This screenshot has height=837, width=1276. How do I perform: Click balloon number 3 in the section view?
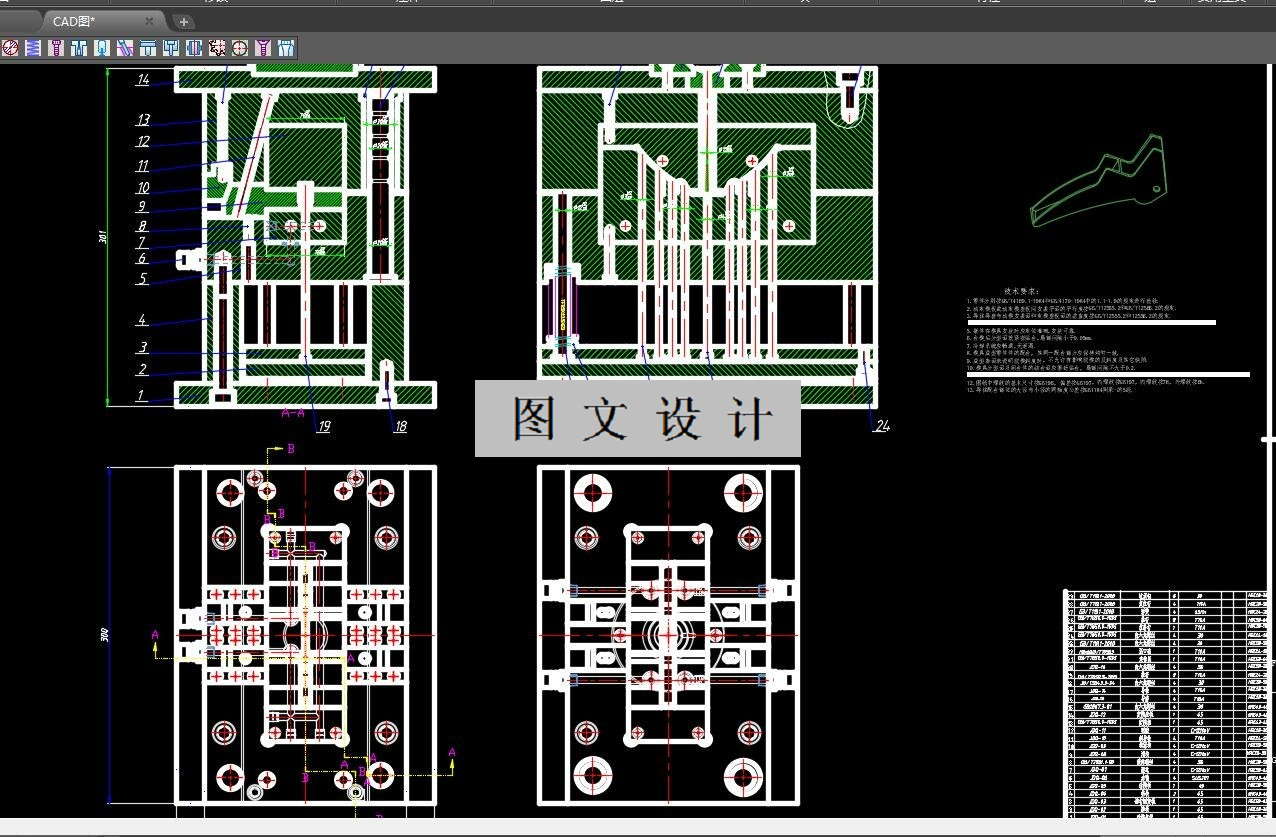tap(143, 348)
